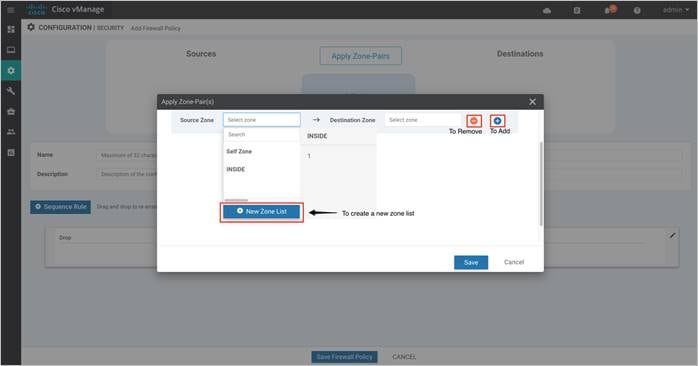Image resolution: width=698 pixels, height=366 pixels.
Task: Open the Administration people icon in sidebar
Action: (11, 132)
